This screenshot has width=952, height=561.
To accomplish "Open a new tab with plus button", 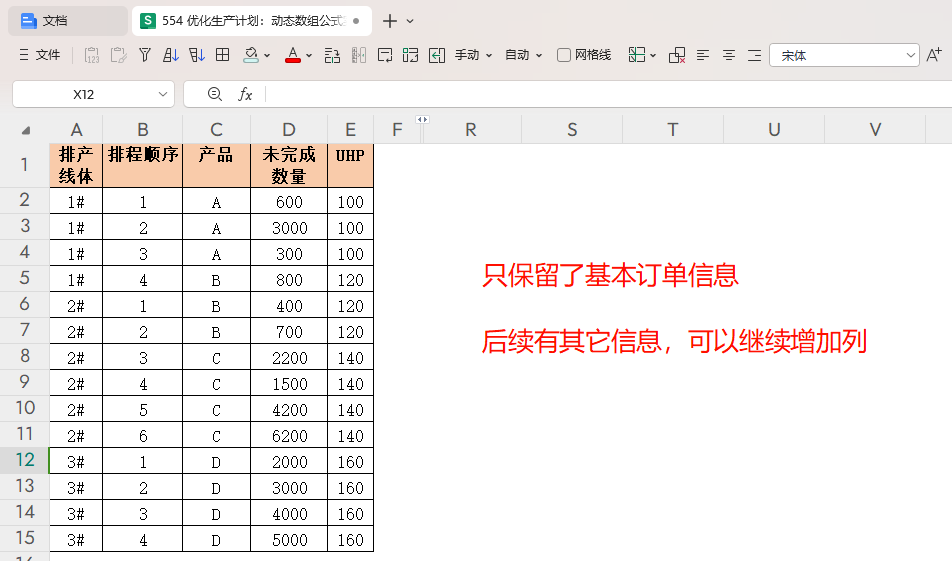I will [390, 21].
